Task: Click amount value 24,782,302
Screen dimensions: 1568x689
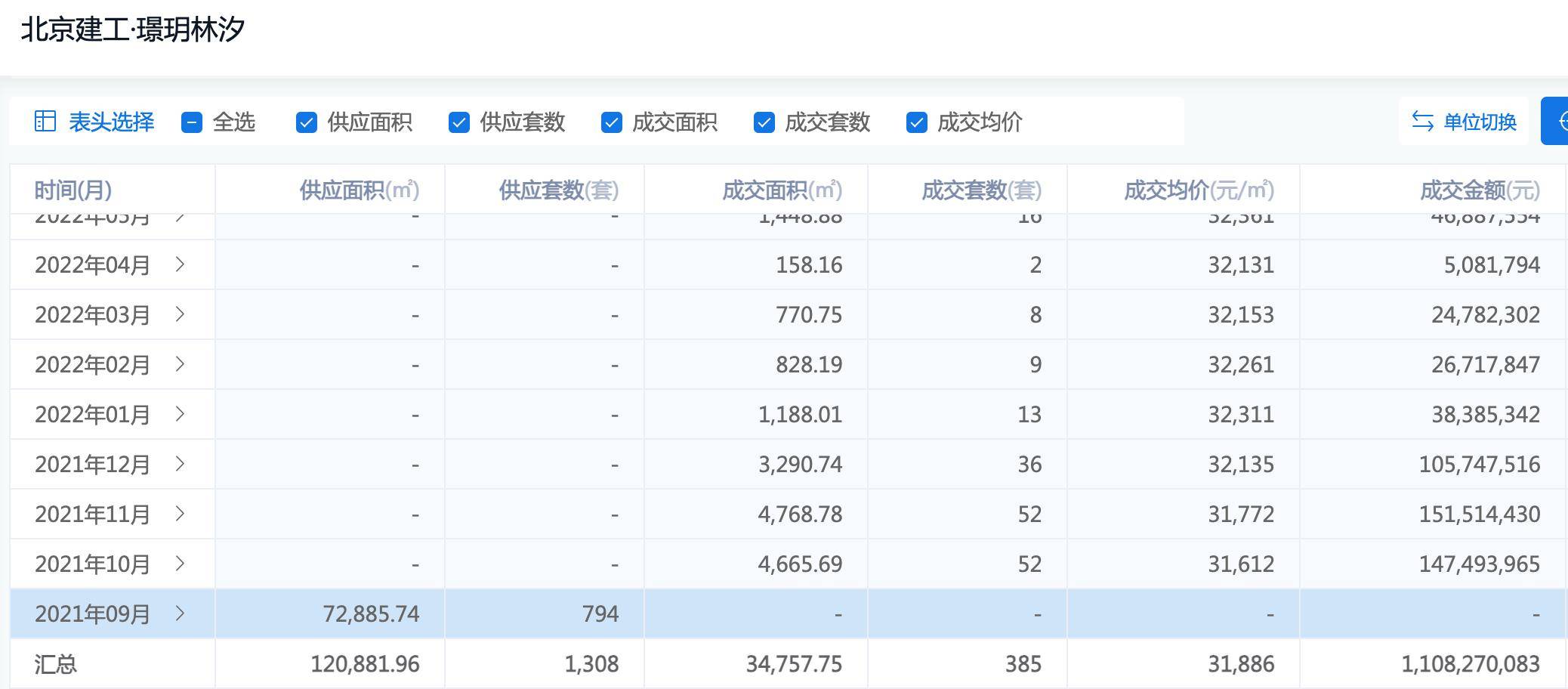Action: [1486, 314]
